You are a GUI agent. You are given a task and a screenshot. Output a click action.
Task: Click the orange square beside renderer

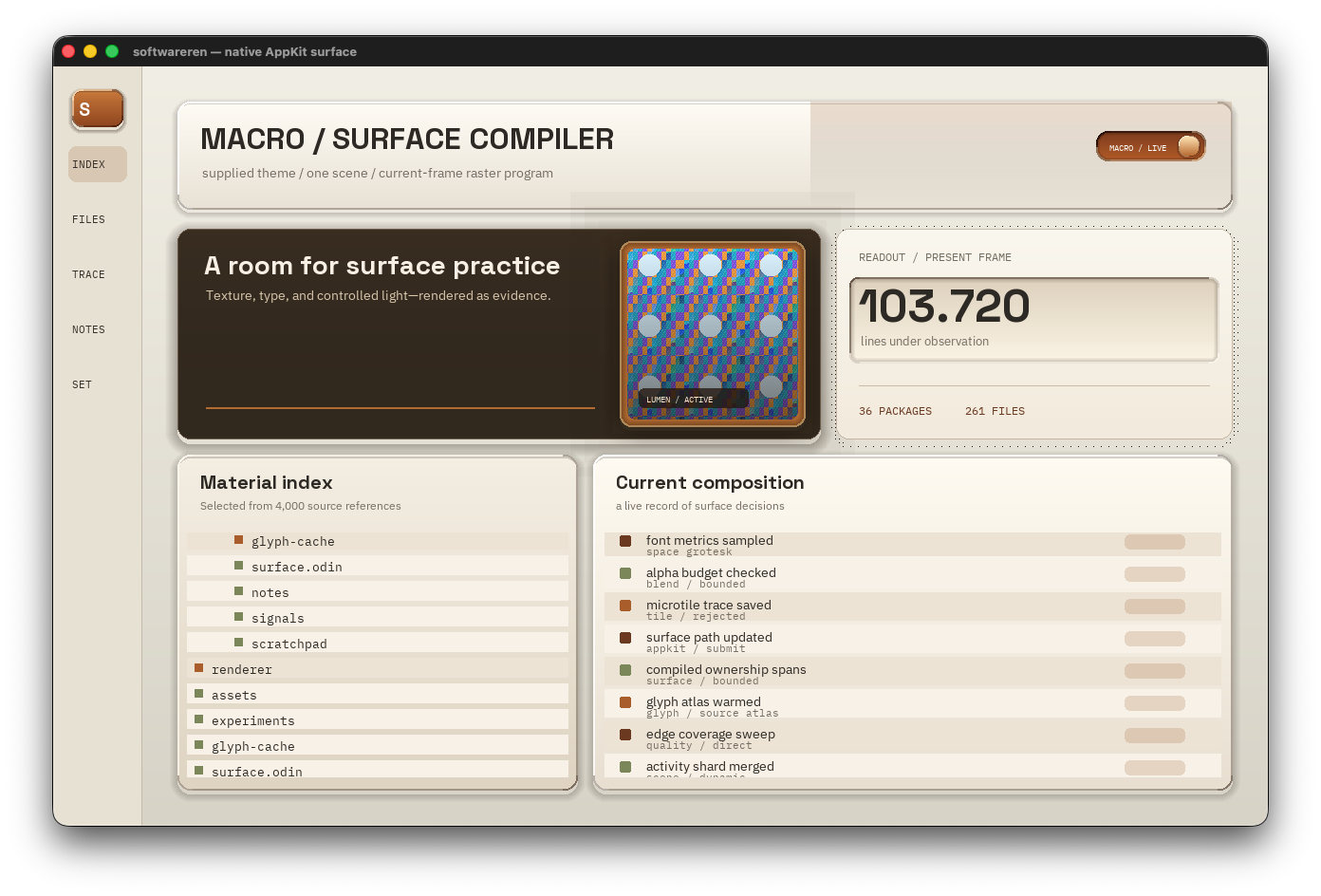(199, 668)
